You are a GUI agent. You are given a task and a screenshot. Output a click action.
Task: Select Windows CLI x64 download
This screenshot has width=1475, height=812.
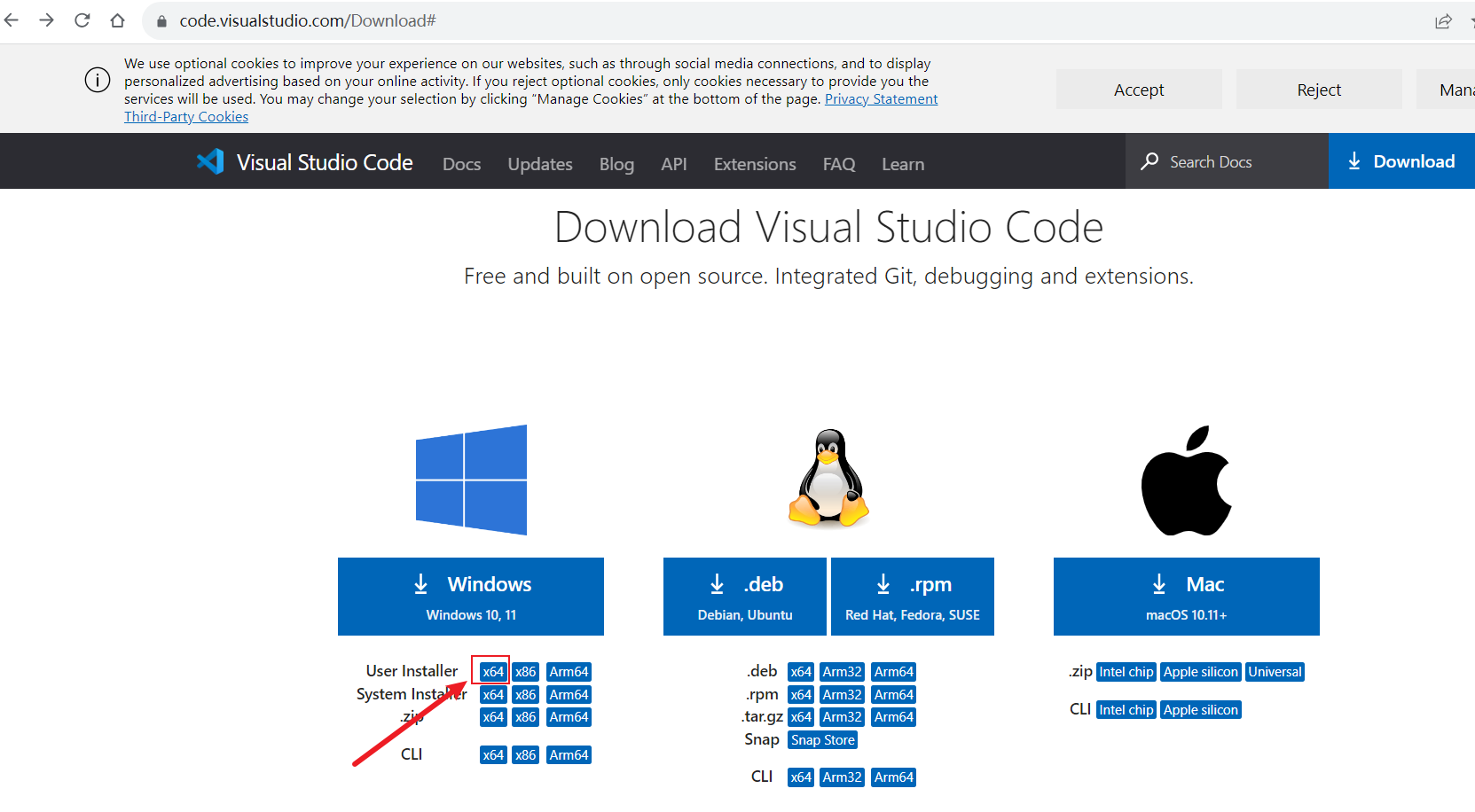493,755
